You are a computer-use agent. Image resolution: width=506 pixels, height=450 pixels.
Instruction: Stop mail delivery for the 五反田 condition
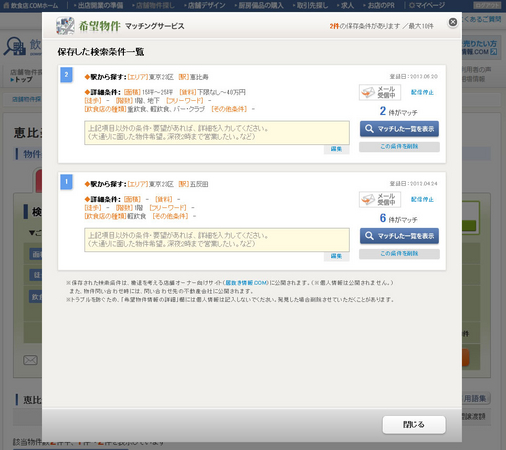422,199
